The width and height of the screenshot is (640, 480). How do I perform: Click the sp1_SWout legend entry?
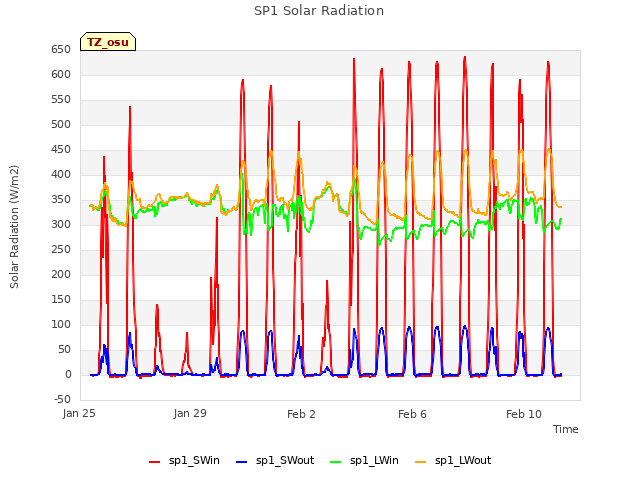(x=276, y=460)
